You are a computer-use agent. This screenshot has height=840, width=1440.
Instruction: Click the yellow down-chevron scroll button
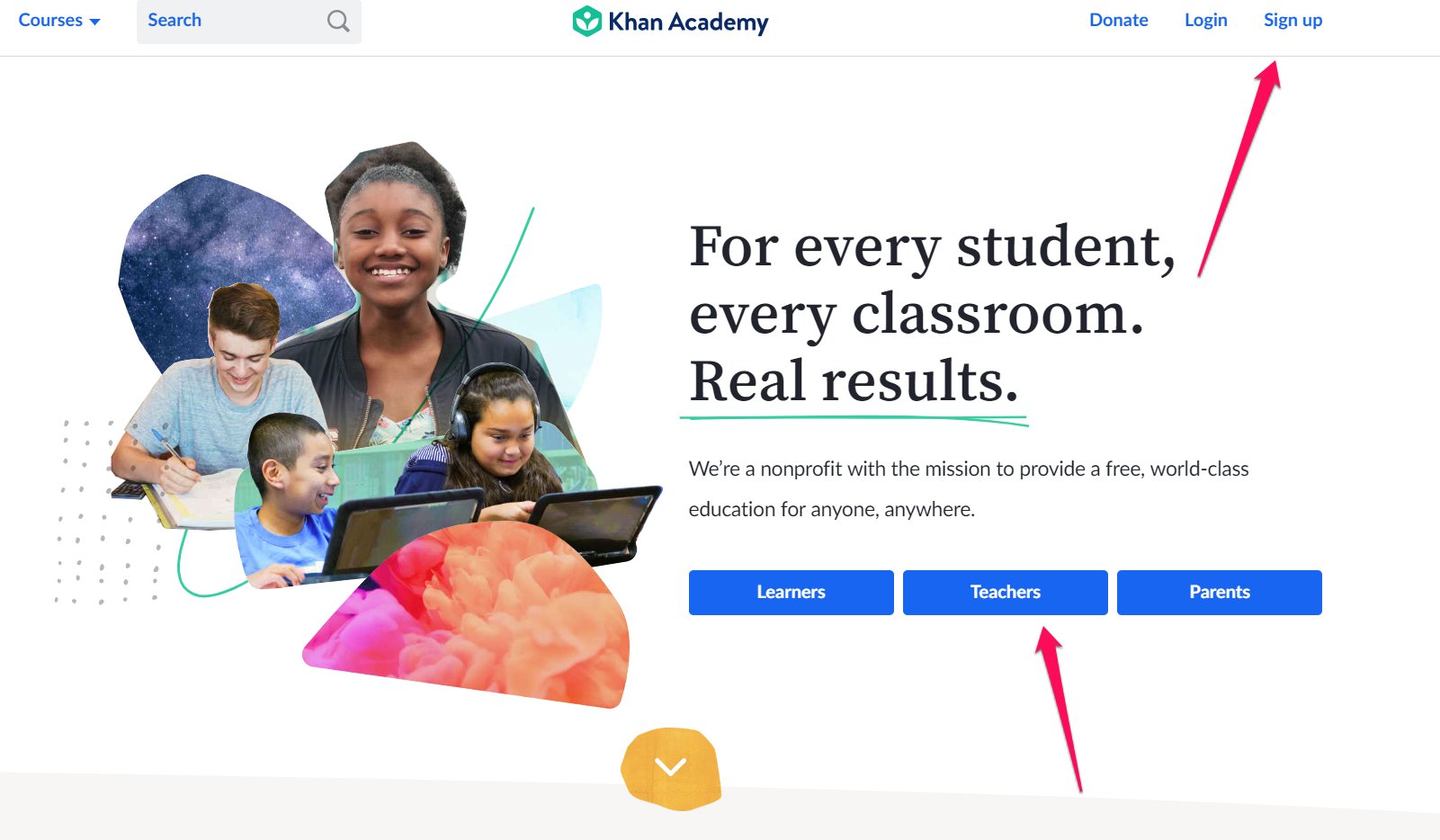coord(671,768)
